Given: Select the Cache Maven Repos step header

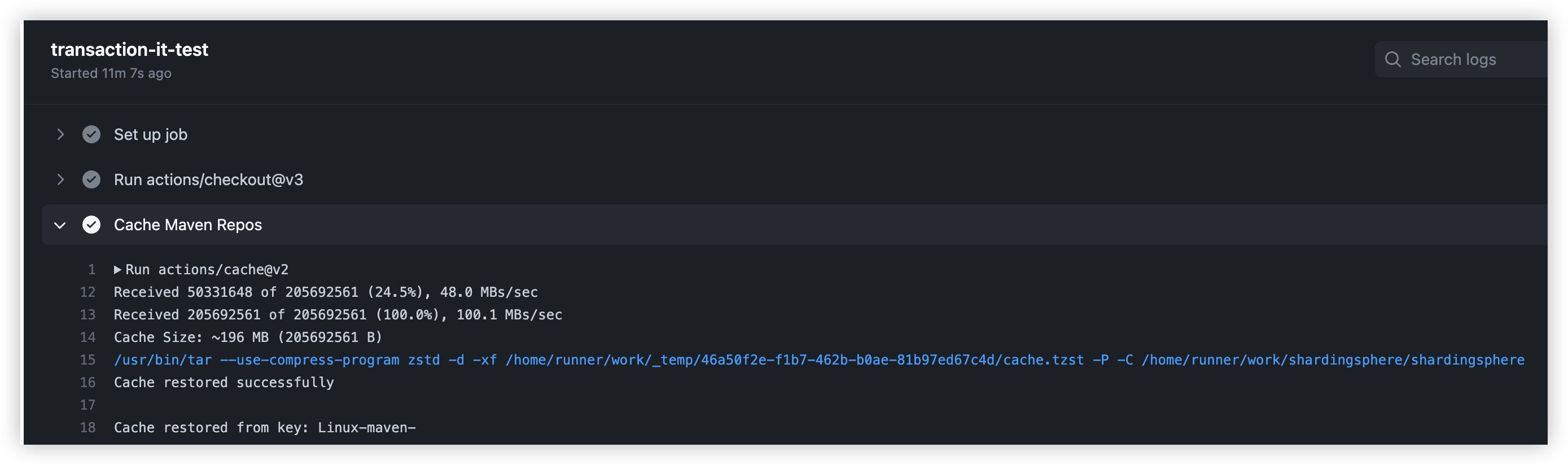Looking at the screenshot, I should 187,225.
